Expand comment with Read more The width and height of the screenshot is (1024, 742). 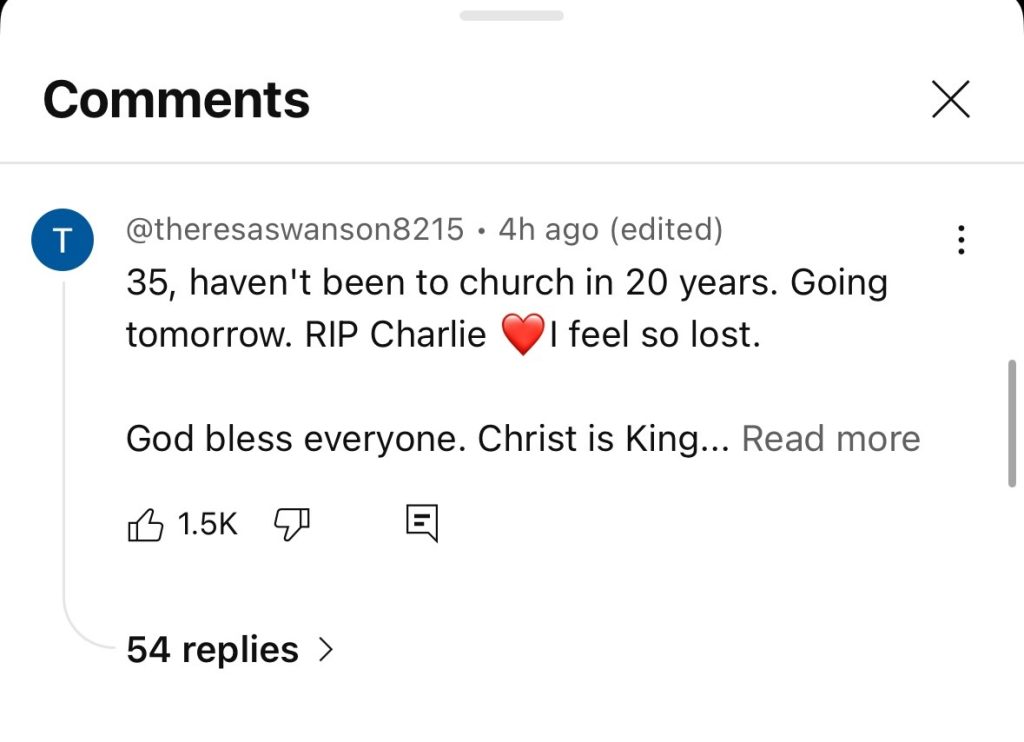click(830, 439)
